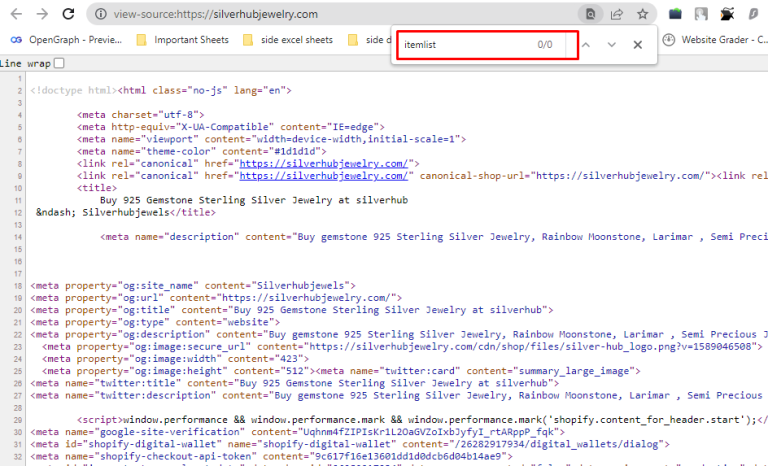This screenshot has width=768, height=466.
Task: Click the 0/0 find result count
Action: click(x=545, y=45)
